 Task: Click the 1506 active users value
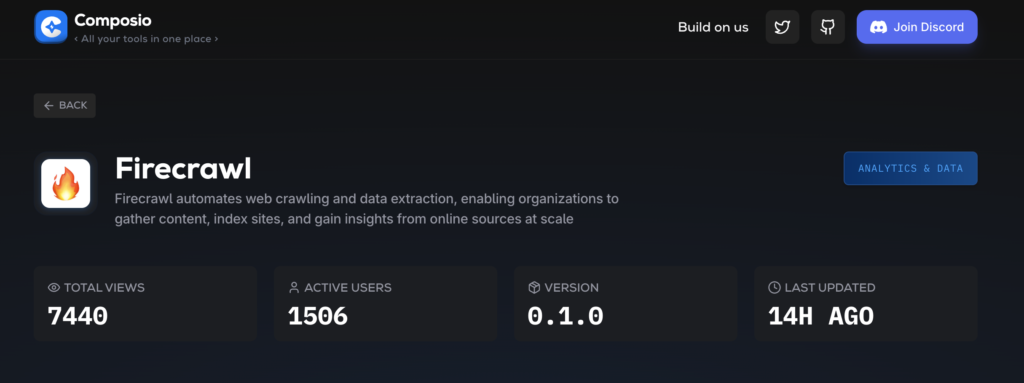pos(318,316)
